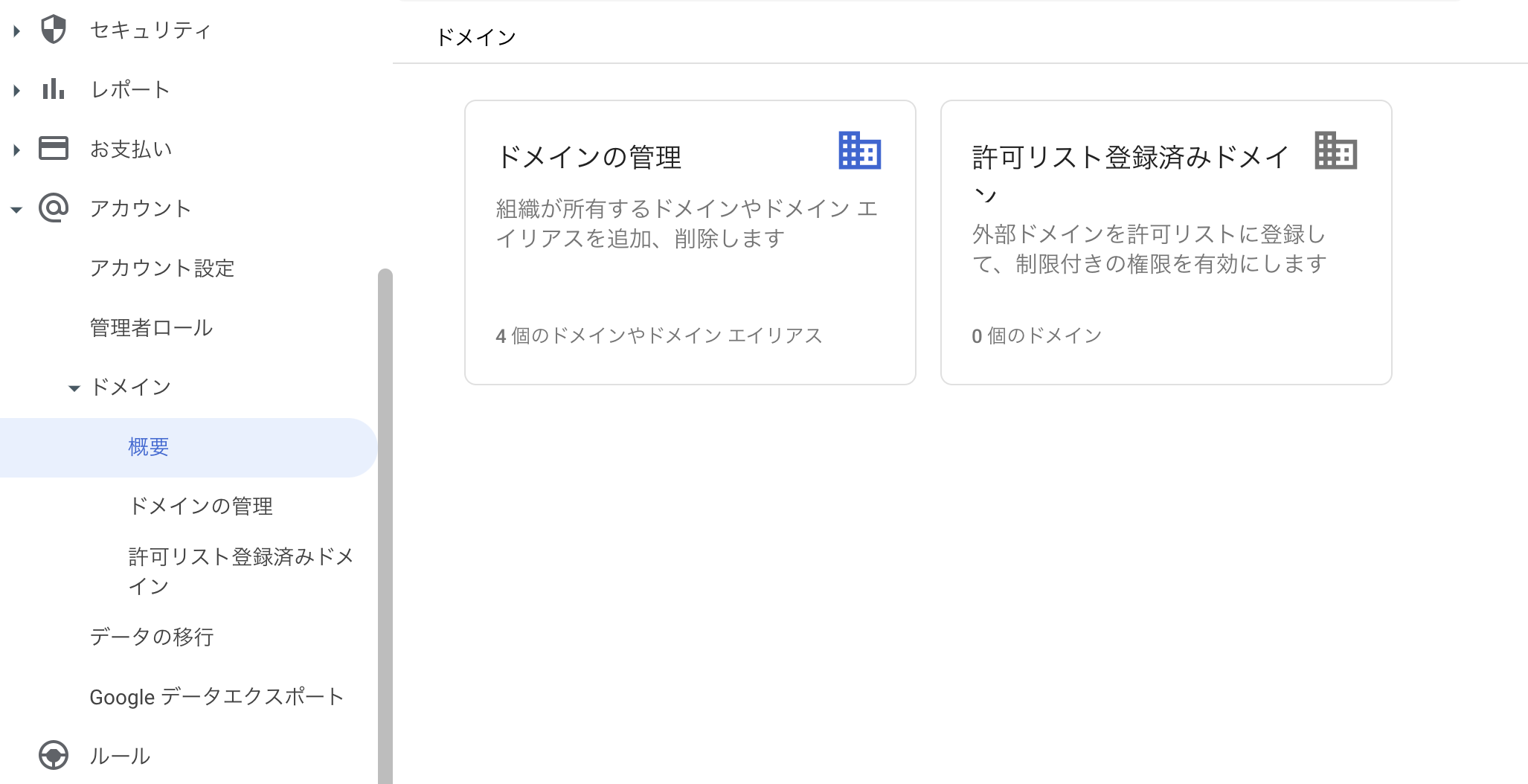This screenshot has width=1528, height=784.
Task: Open レポート section from the sidebar
Action: click(129, 89)
